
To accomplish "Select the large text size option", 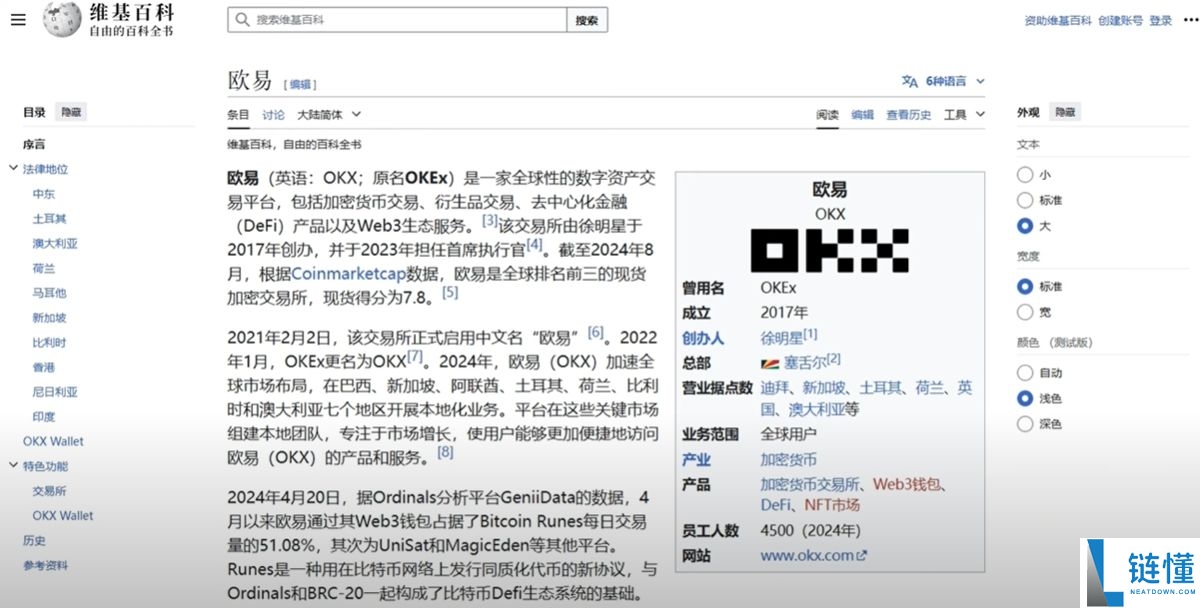I will 1024,226.
